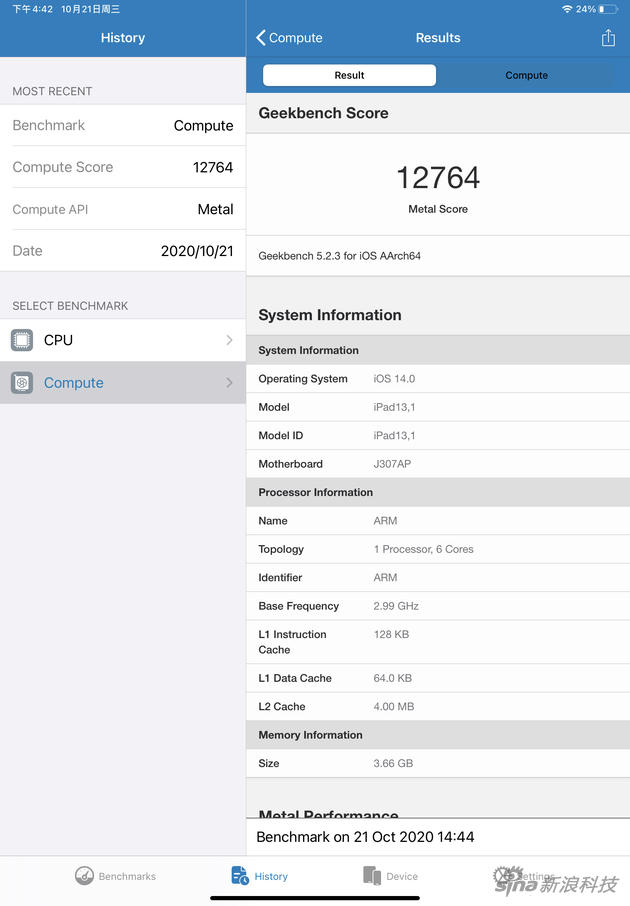Tap the Model ID row label
Viewport: 630px width, 906px height.
(x=280, y=436)
